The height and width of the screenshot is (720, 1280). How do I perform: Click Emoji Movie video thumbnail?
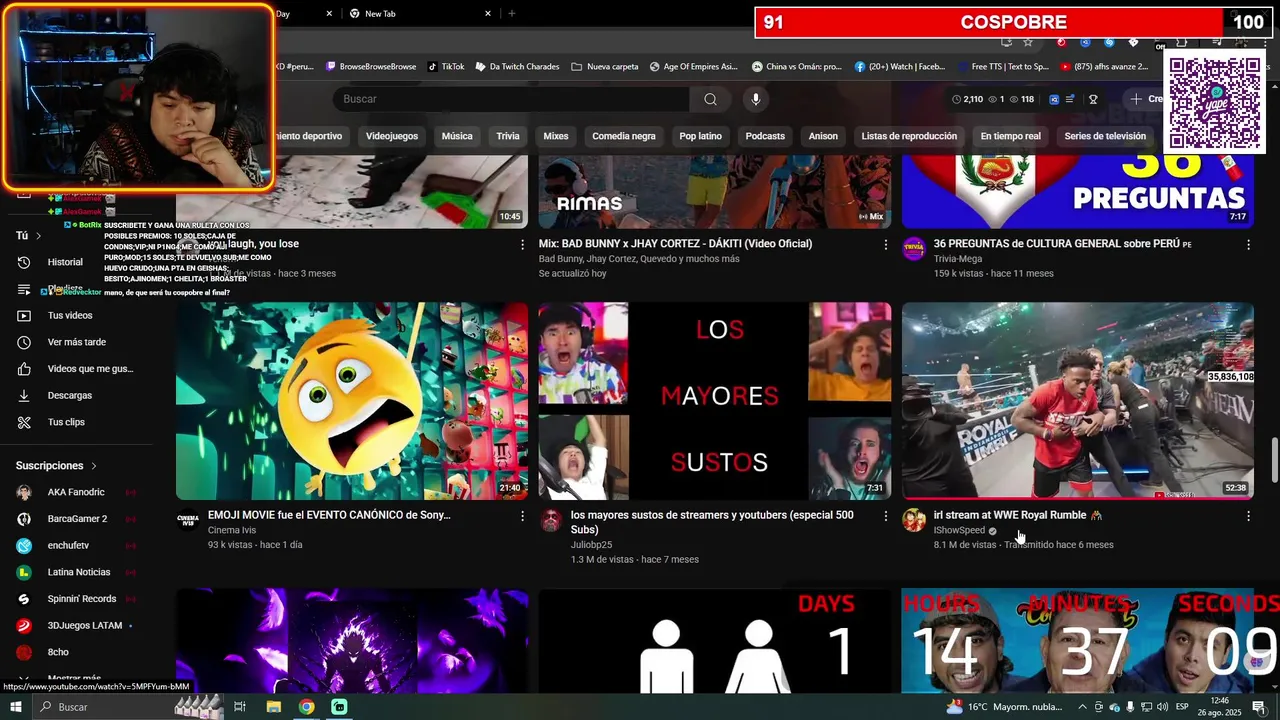pos(352,400)
